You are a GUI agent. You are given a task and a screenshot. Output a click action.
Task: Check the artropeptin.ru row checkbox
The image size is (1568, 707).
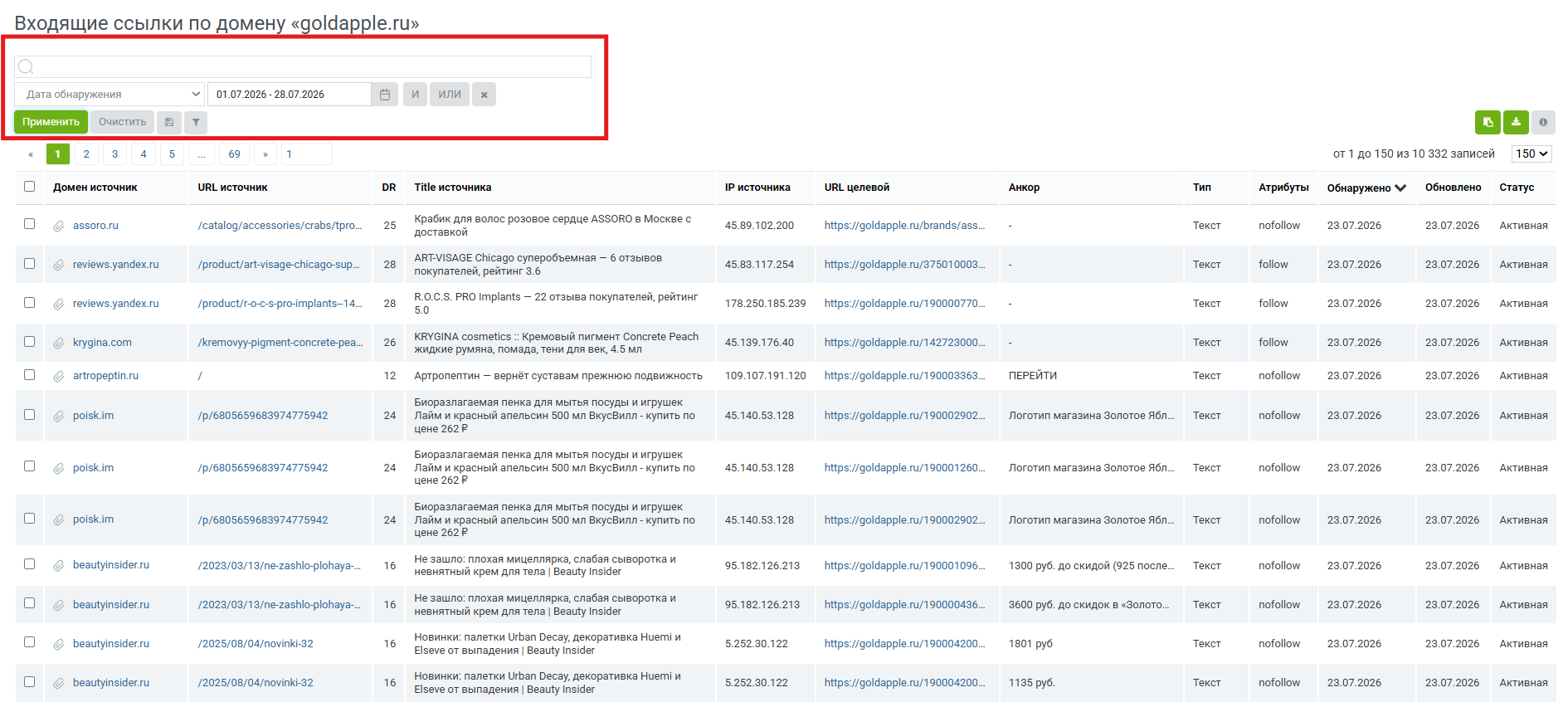tap(30, 374)
